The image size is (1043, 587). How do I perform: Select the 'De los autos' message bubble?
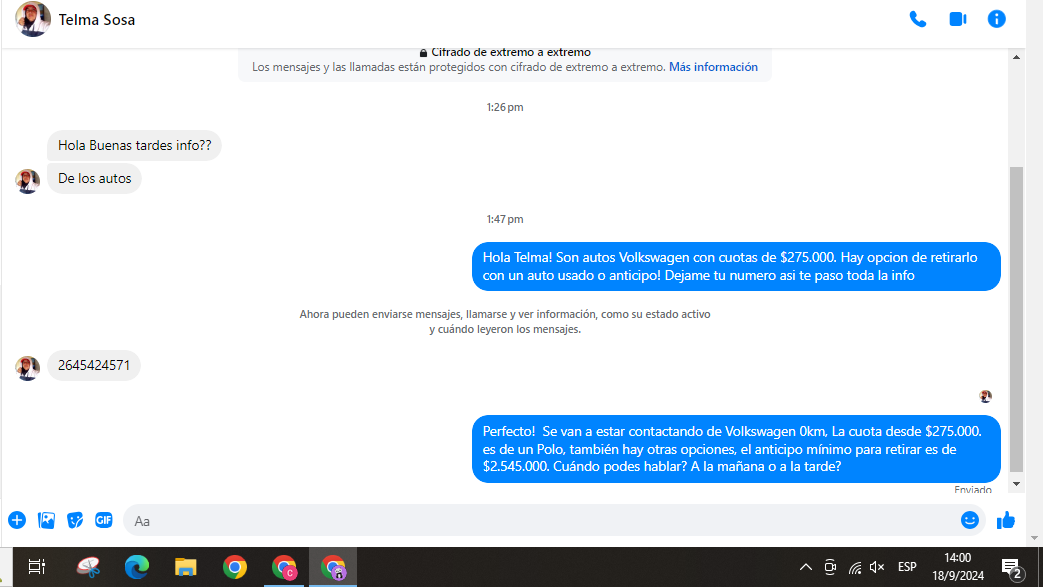pos(94,178)
